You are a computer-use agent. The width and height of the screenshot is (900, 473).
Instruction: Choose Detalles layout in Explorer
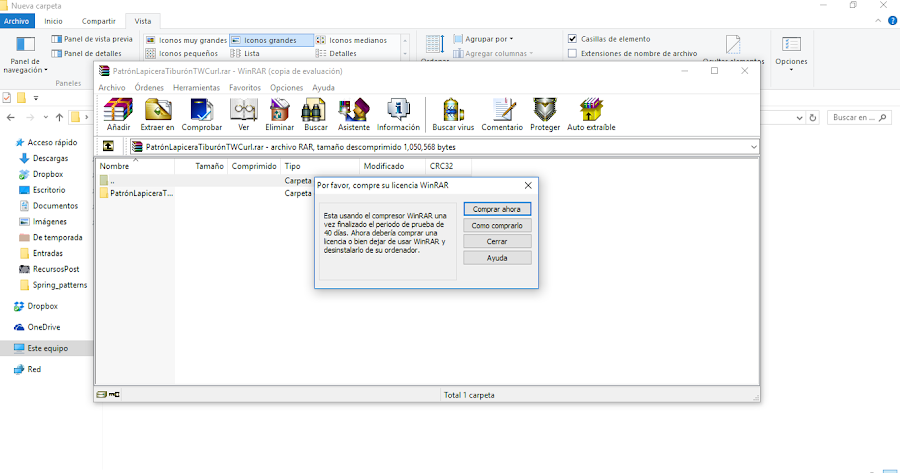pos(336,53)
